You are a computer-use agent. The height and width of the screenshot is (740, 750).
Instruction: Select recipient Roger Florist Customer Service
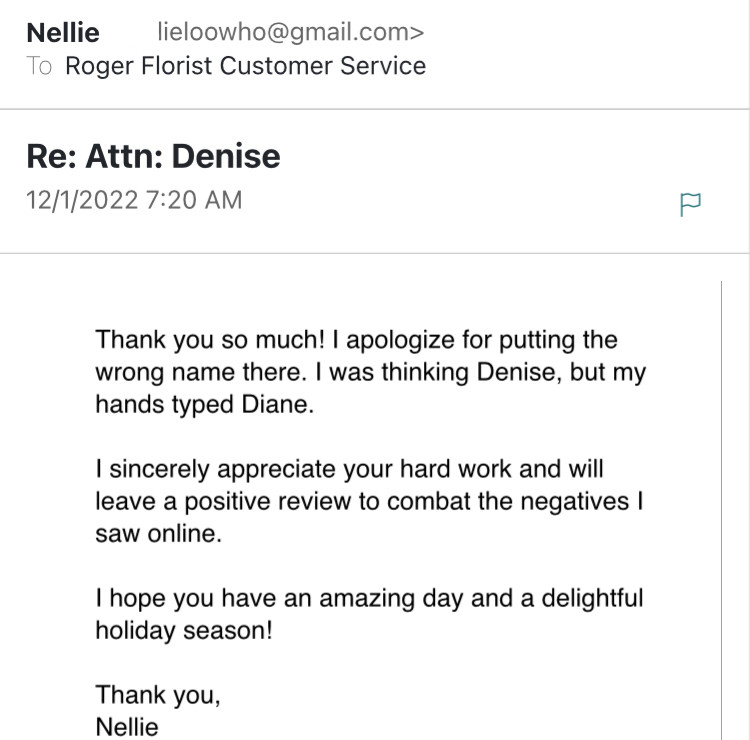245,66
